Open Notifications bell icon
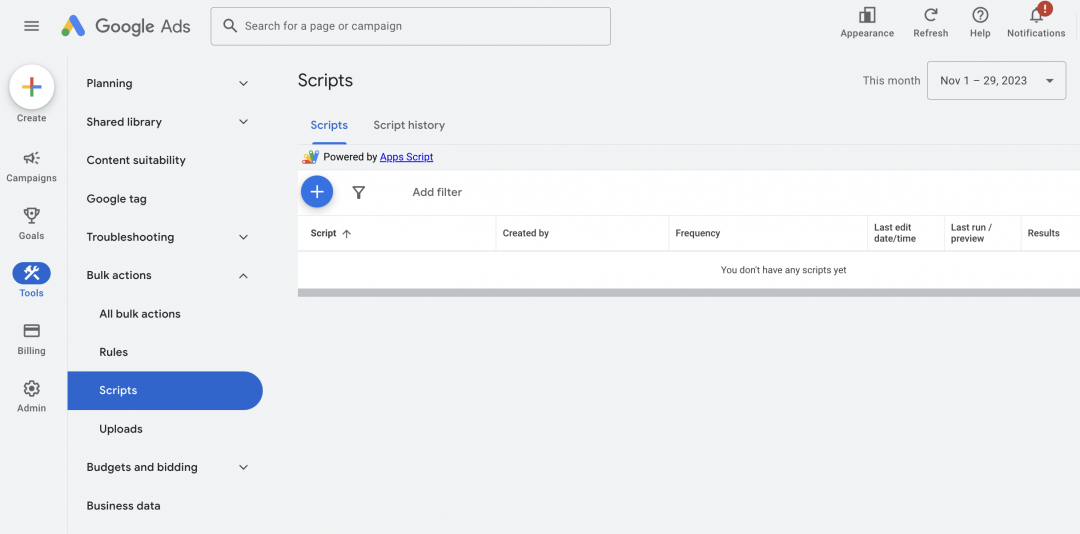Image resolution: width=1080 pixels, height=534 pixels. (x=1036, y=15)
